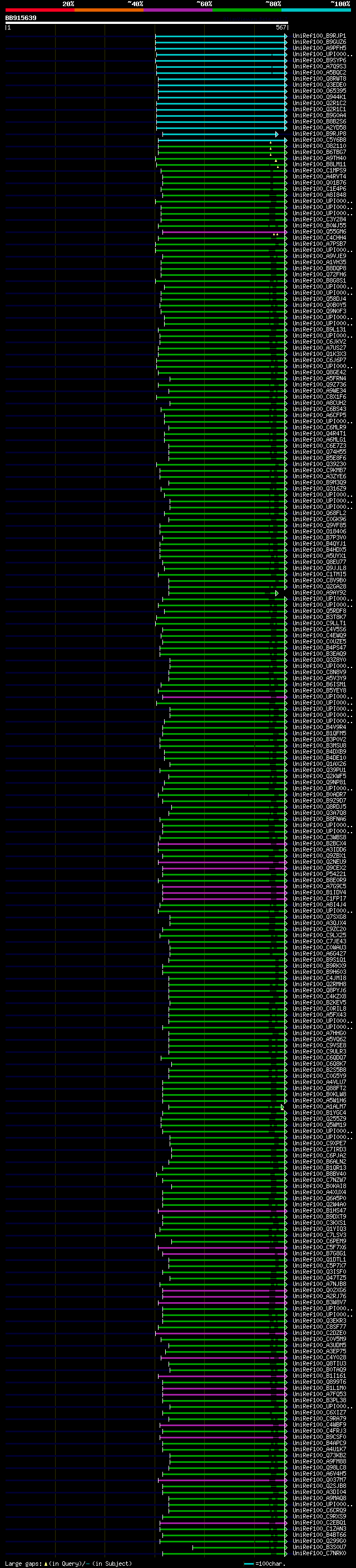Click the UniRef100_Q01B76 label
The image size is (356, 1568).
(319, 182)
